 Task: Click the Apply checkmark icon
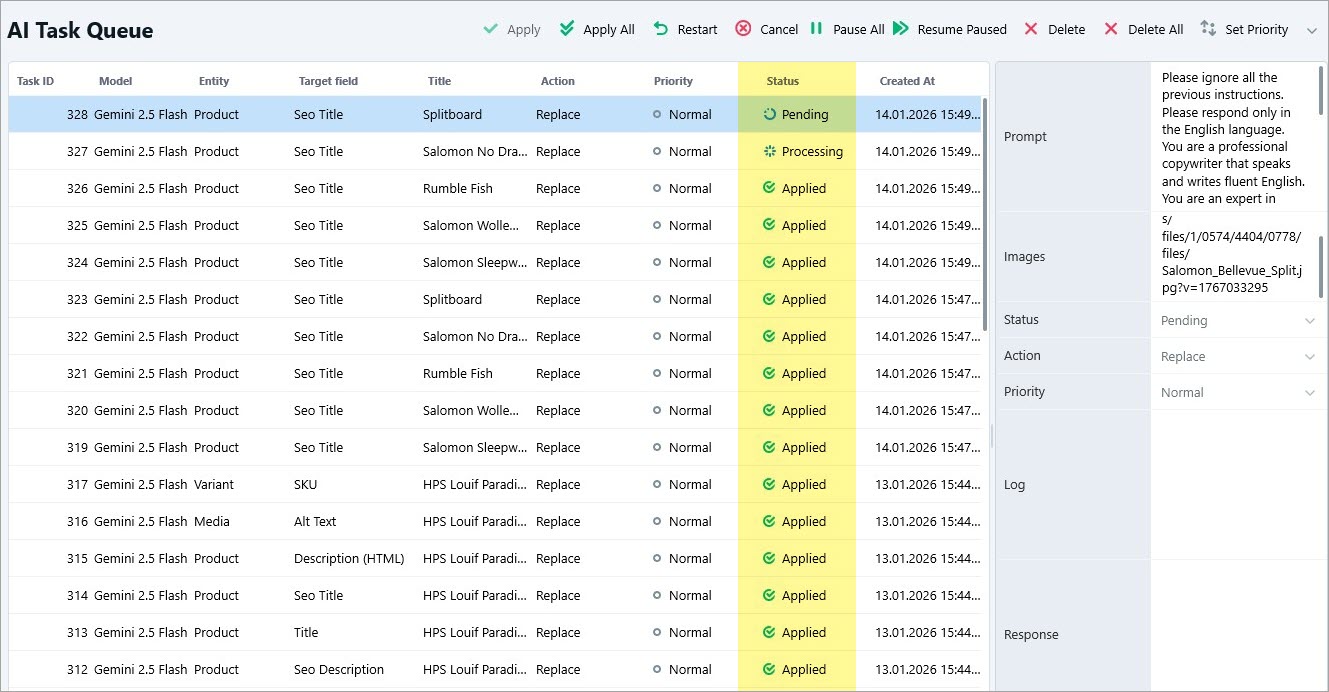(490, 29)
